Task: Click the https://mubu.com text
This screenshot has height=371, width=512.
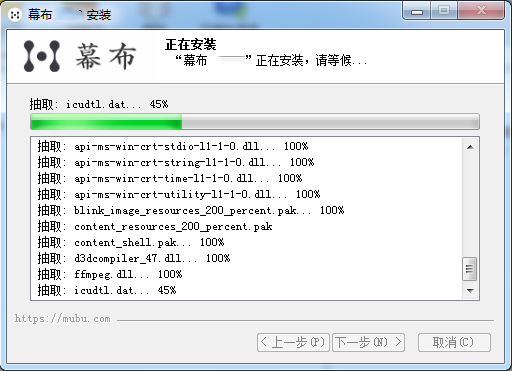Action: click(62, 318)
